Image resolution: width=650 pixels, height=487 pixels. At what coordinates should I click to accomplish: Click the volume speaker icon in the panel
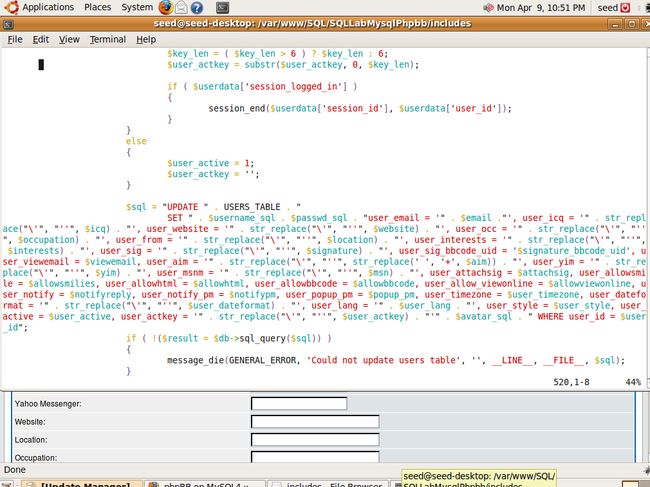coord(488,7)
